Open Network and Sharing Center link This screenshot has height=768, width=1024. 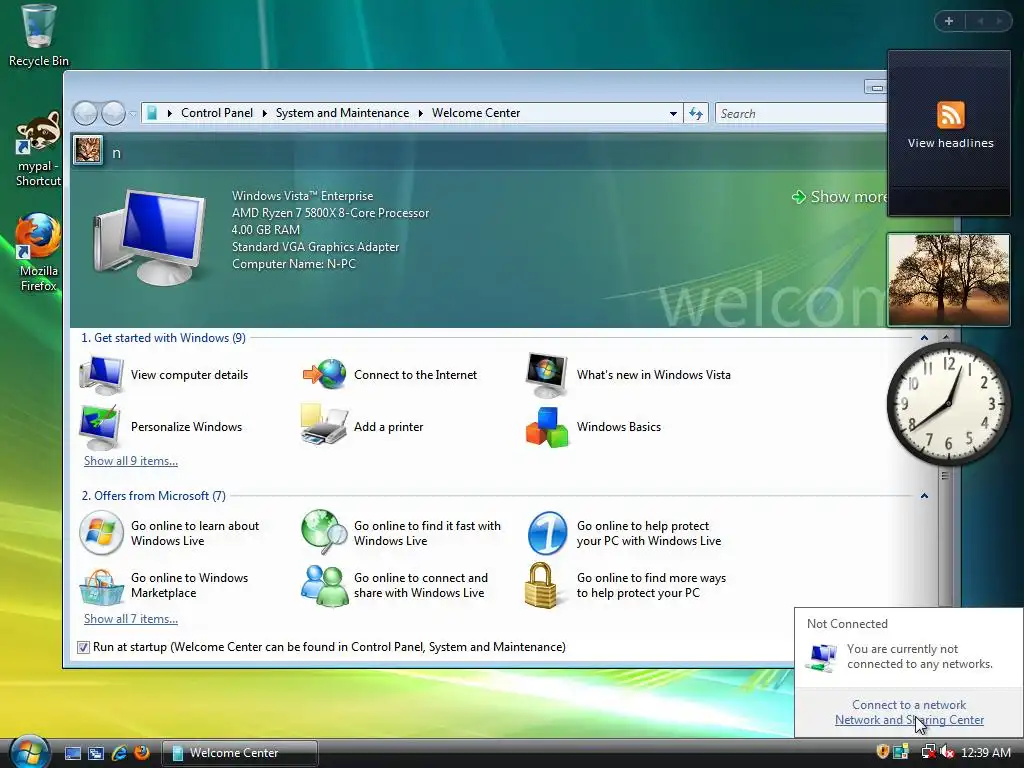click(x=909, y=720)
